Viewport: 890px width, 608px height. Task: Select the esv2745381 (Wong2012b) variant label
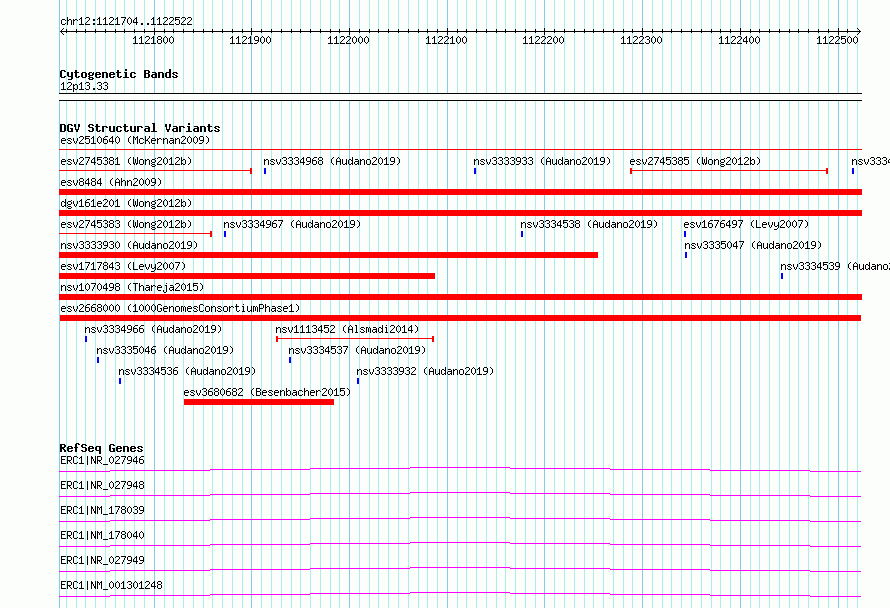click(126, 161)
